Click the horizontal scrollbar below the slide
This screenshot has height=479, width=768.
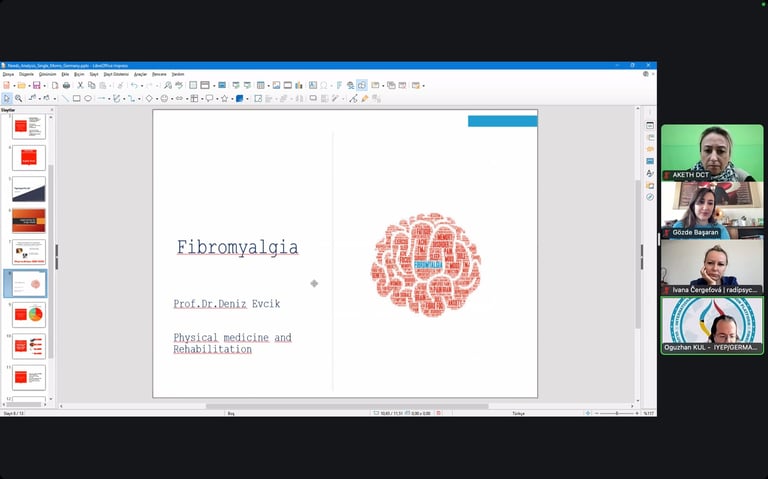tap(347, 406)
